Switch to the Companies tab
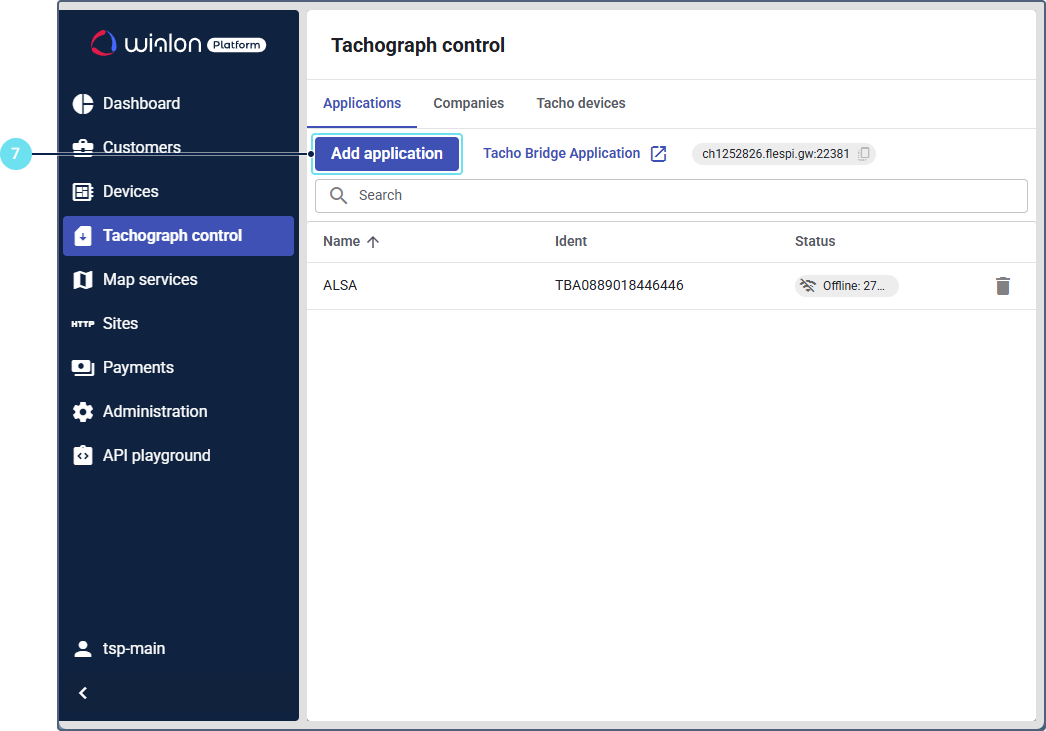Viewport: 1046px width, 731px height. (468, 104)
